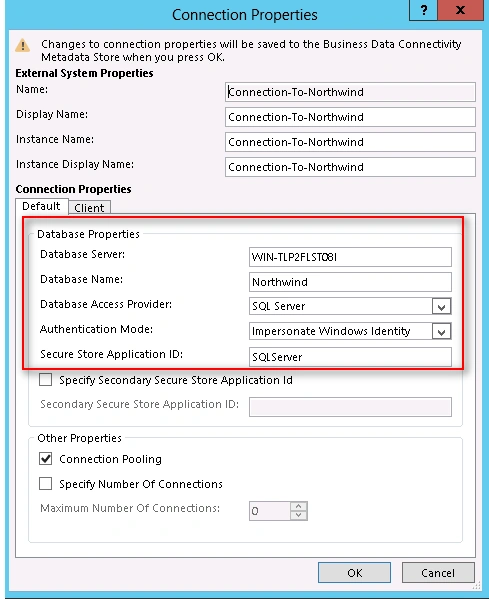
Task: Click the Name input field
Action: [x=350, y=92]
